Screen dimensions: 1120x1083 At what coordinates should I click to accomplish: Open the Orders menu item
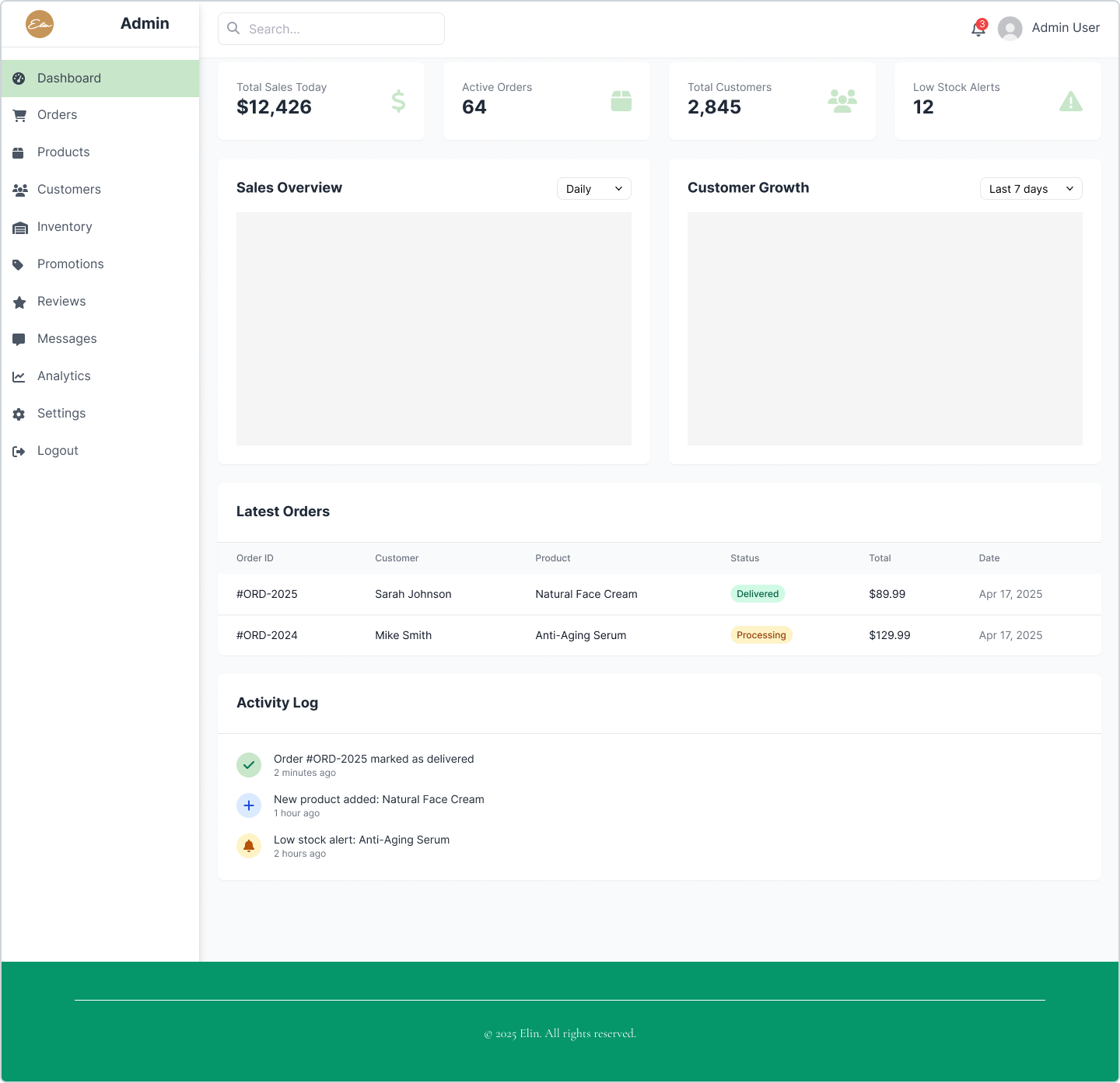[x=58, y=115]
